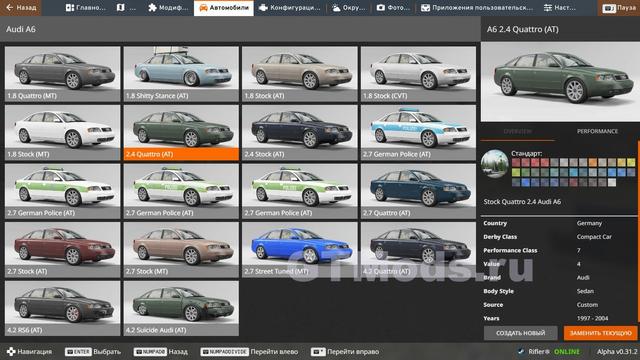640x360 pixels.
Task: Open the Настройки sliders tab
Action: pyautogui.click(x=559, y=8)
